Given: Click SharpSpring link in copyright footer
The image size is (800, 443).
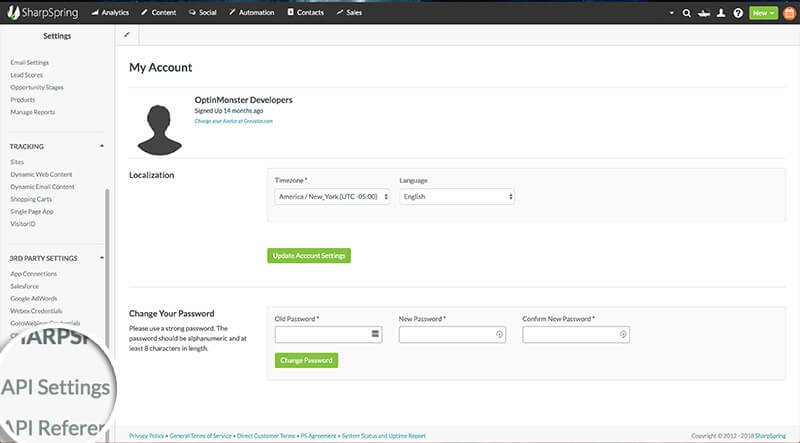Looking at the screenshot, I should 770,436.
